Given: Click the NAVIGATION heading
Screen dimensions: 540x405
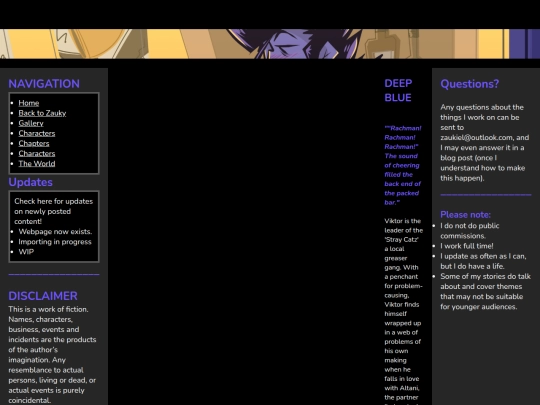Looking at the screenshot, I should tap(44, 84).
